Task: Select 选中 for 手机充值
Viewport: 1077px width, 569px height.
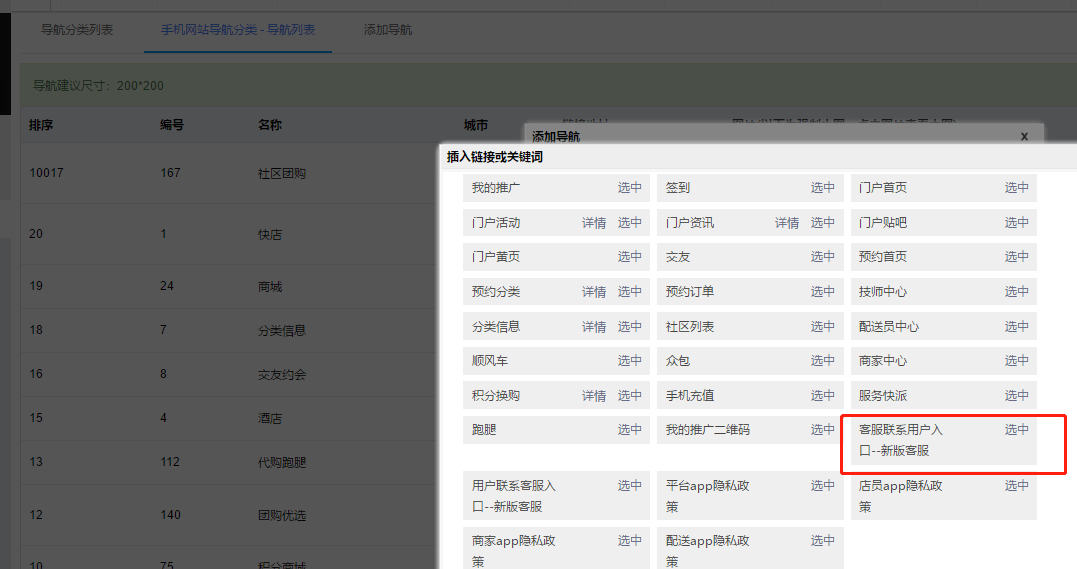Action: tap(822, 395)
